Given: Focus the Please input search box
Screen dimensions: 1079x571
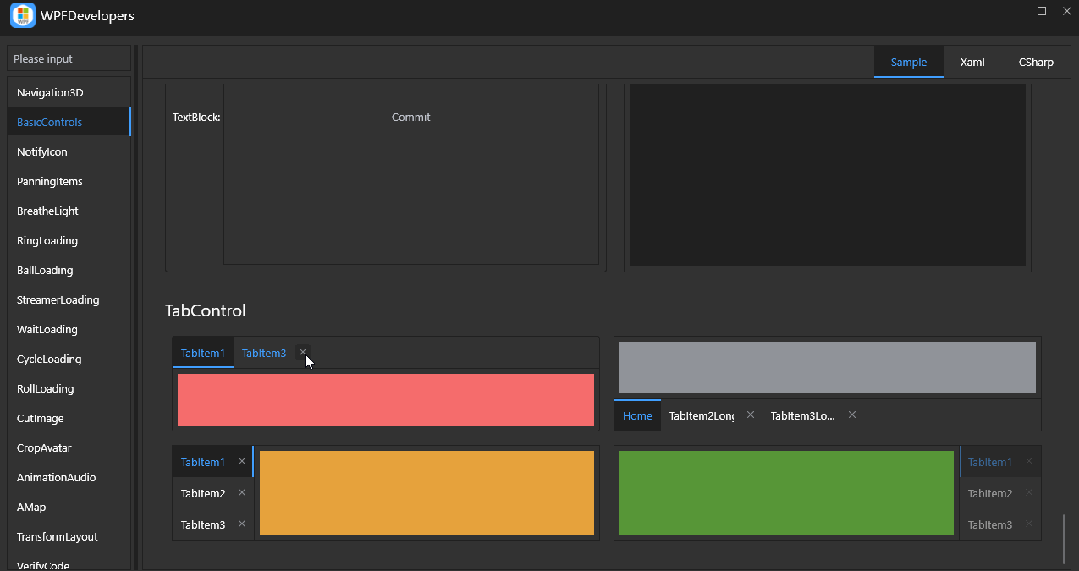Looking at the screenshot, I should (x=69, y=59).
